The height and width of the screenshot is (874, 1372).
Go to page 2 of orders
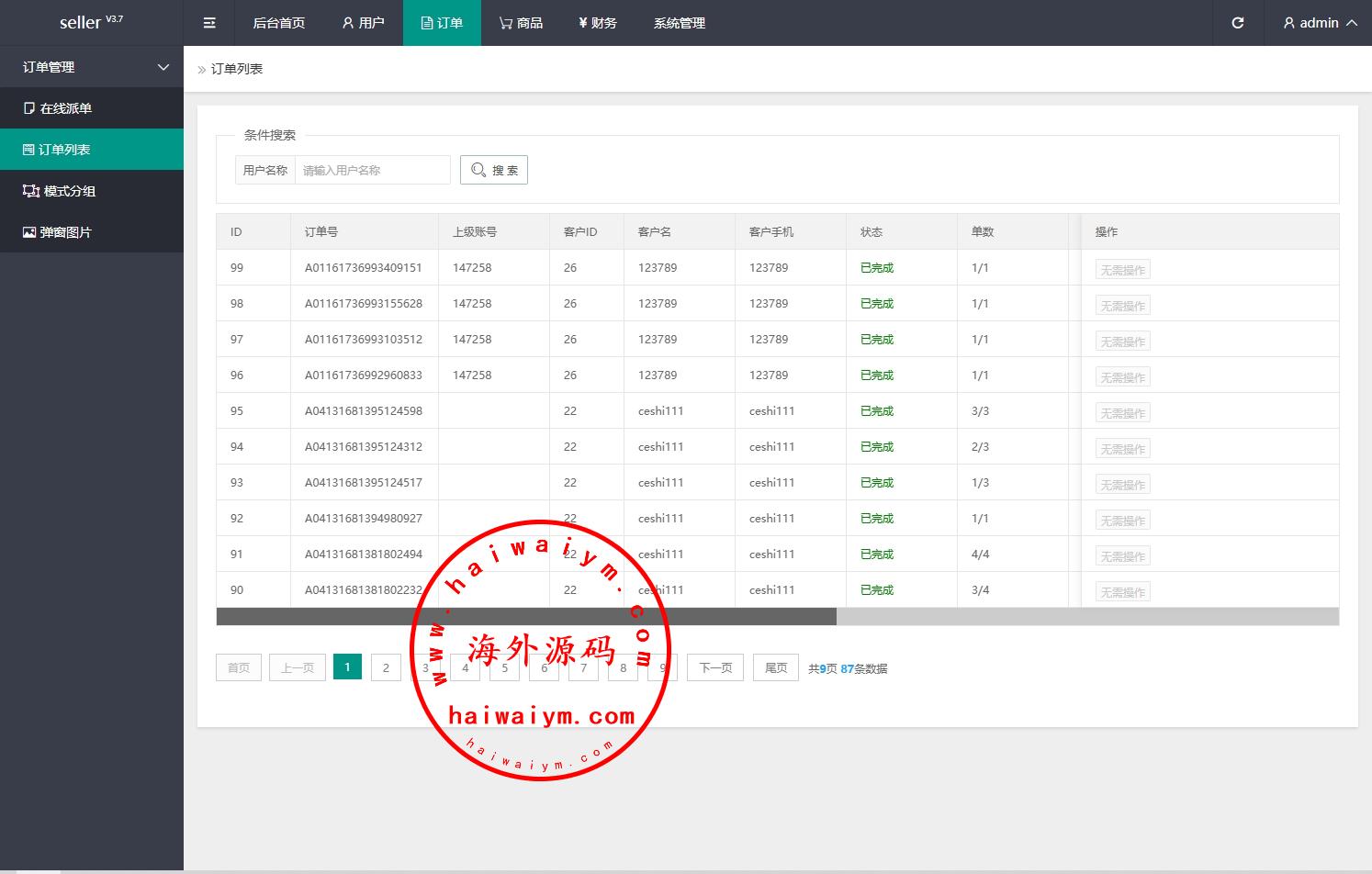(386, 667)
